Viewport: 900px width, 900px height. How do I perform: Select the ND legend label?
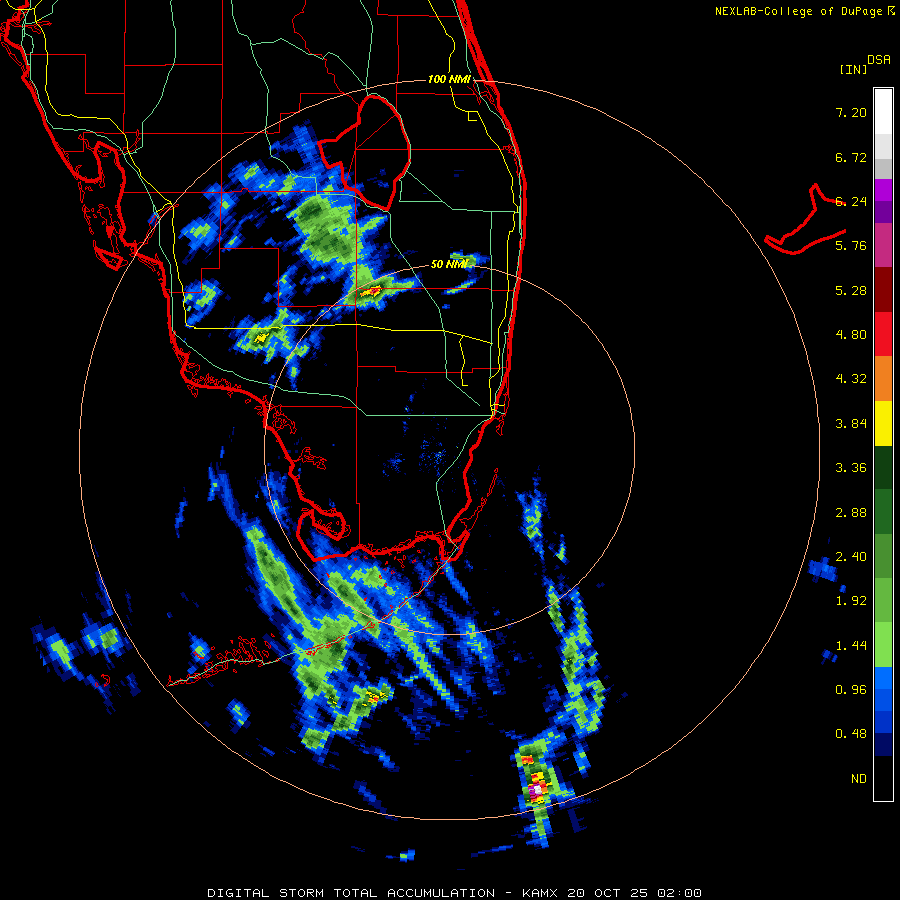(859, 778)
